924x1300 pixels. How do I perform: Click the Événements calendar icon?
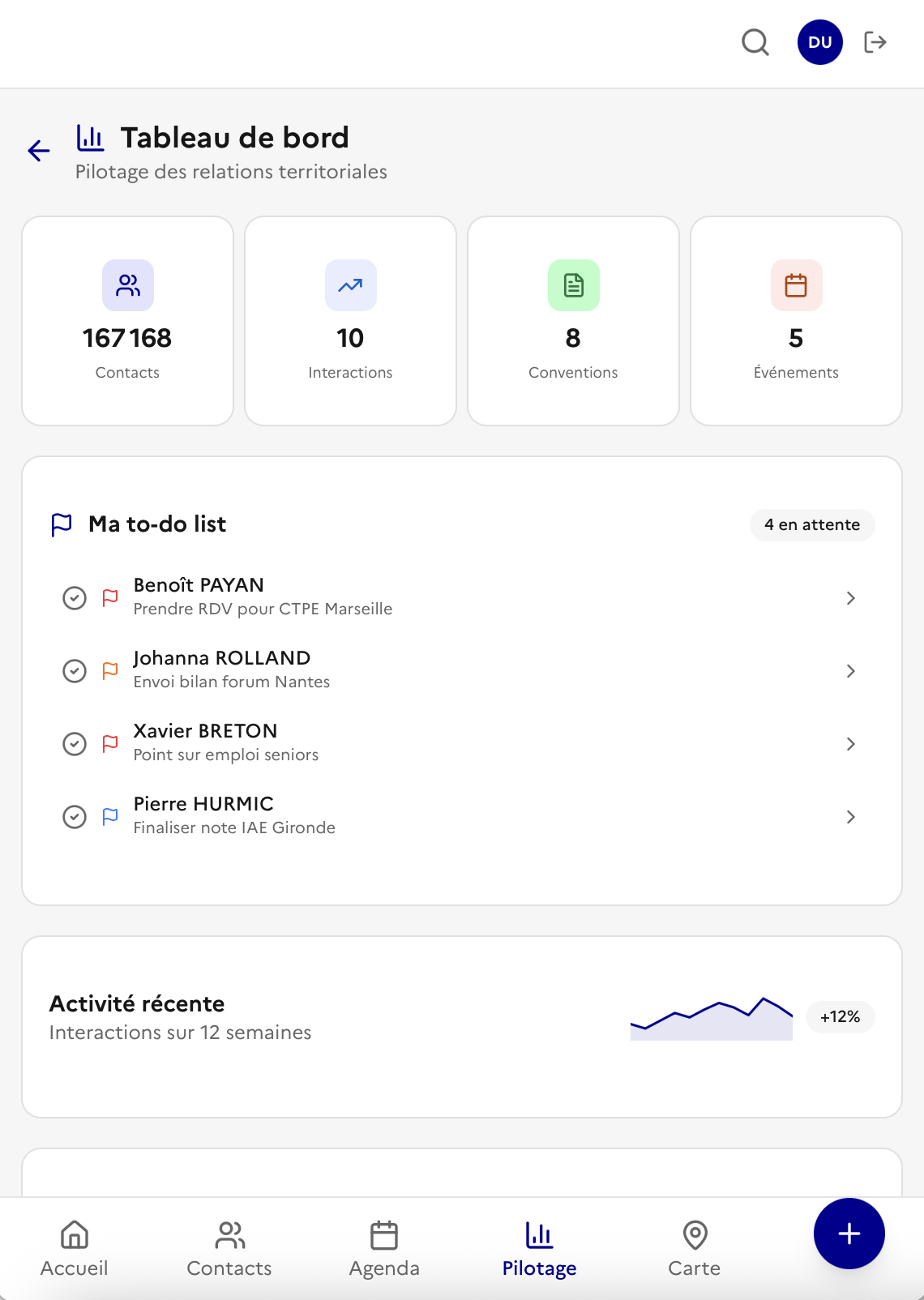(x=797, y=285)
